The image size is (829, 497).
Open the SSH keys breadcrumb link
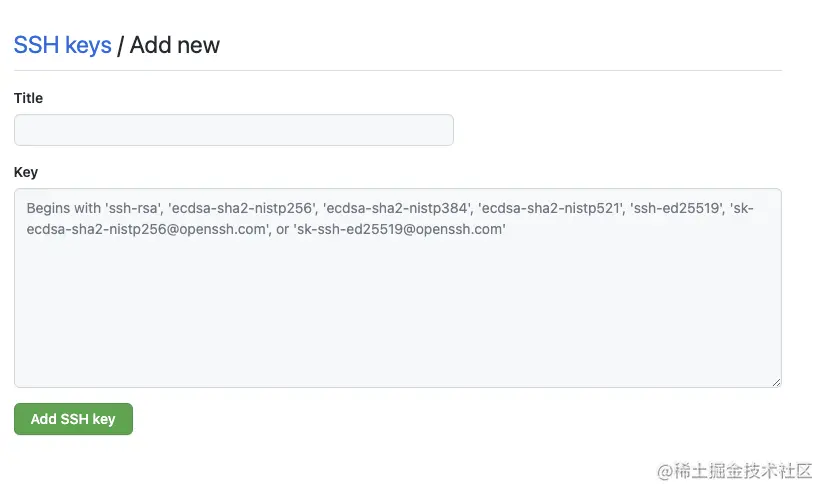click(62, 45)
